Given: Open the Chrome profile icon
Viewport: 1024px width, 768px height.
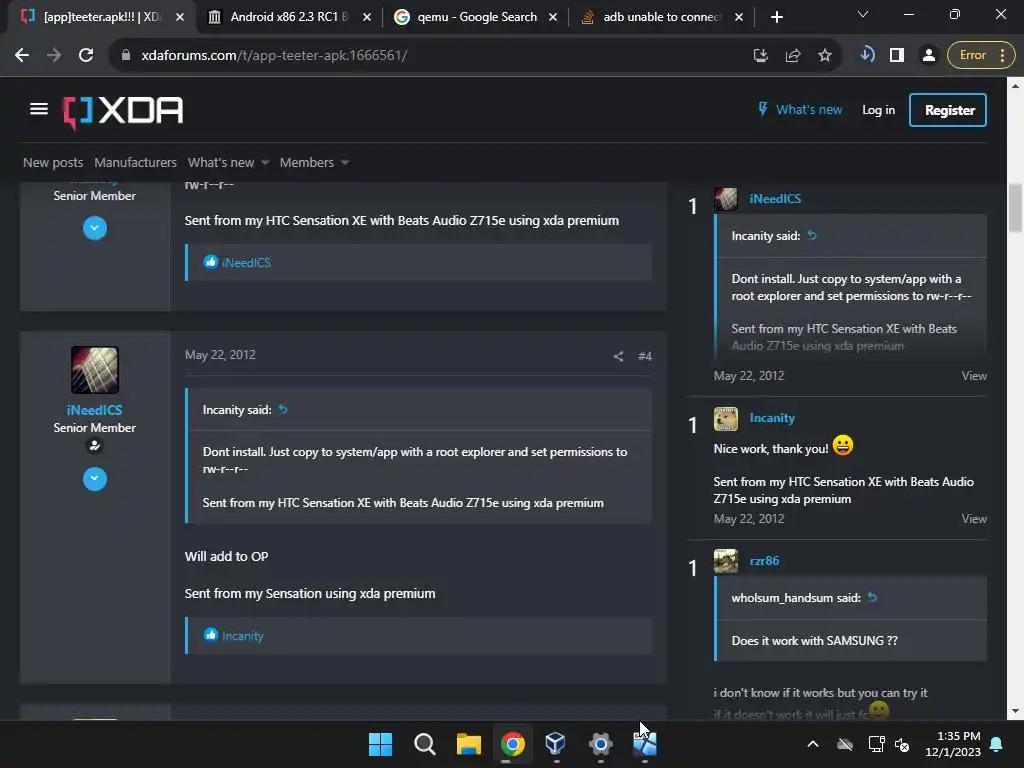Looking at the screenshot, I should tap(929, 56).
